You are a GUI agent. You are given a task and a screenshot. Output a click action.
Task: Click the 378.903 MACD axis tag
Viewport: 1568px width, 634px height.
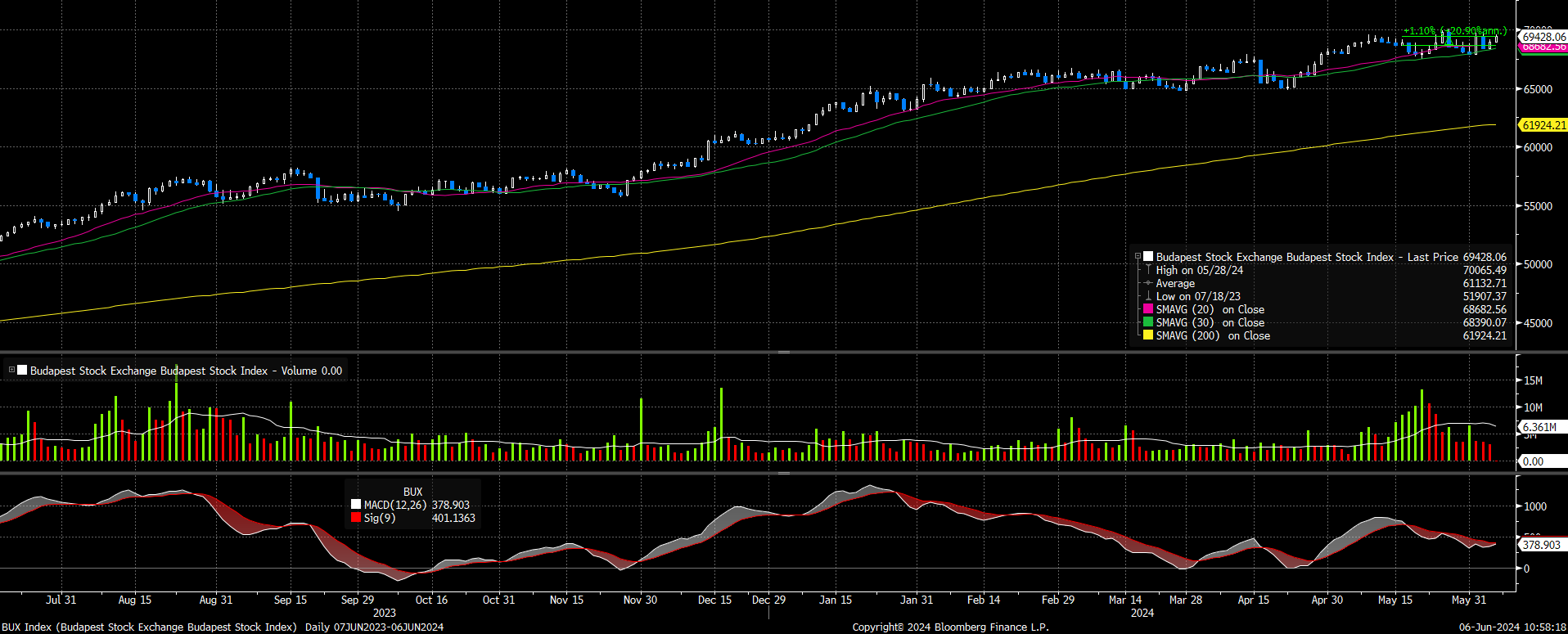click(x=1541, y=545)
